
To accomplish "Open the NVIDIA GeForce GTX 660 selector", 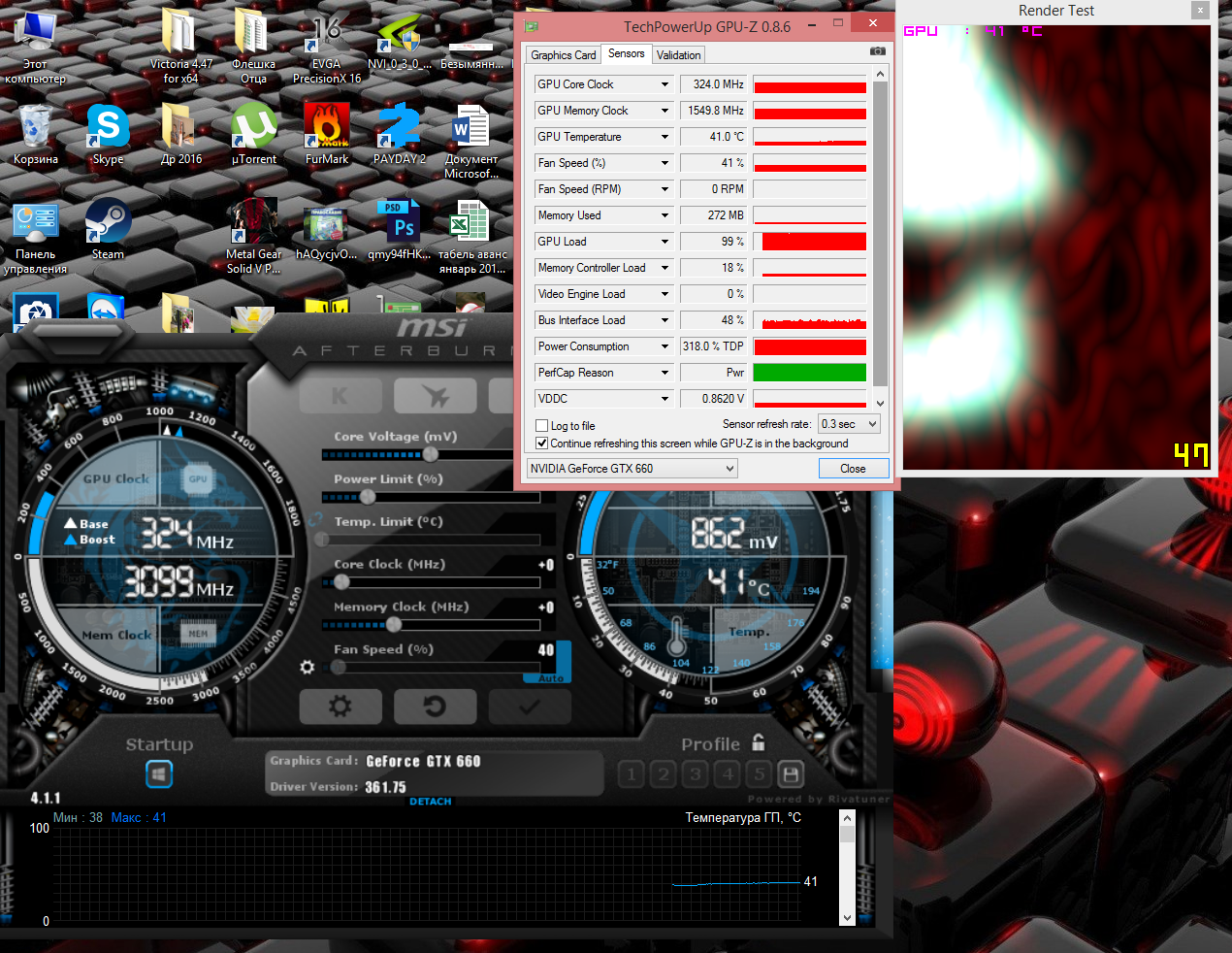I will point(632,469).
